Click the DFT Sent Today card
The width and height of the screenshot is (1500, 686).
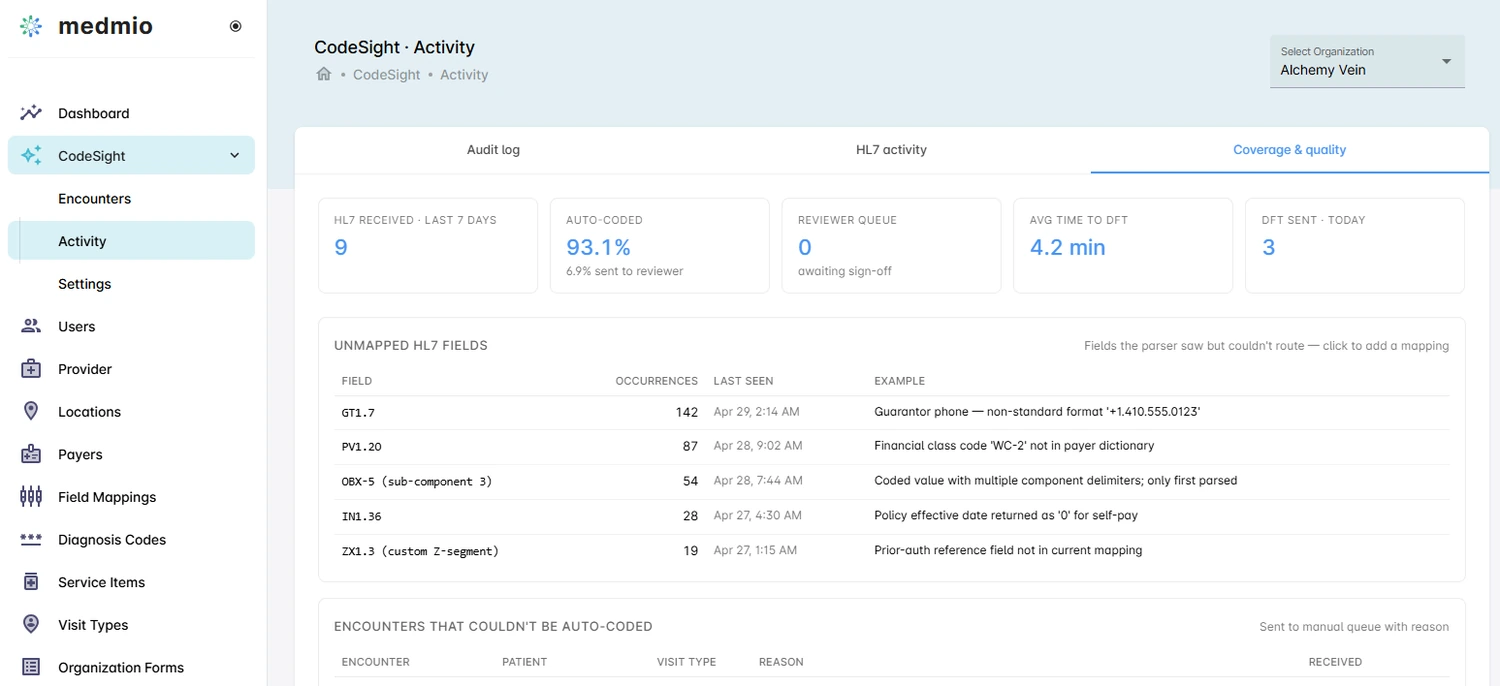coord(1355,246)
